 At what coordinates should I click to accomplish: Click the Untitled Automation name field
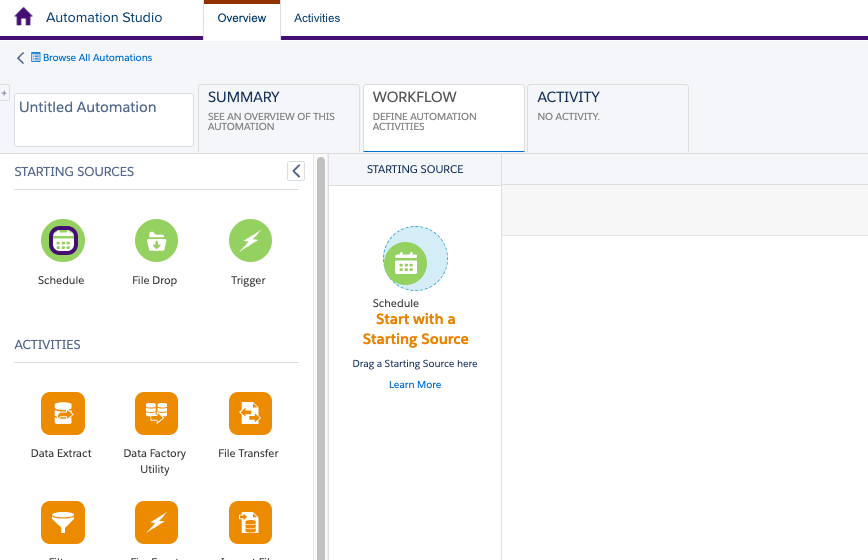point(104,119)
